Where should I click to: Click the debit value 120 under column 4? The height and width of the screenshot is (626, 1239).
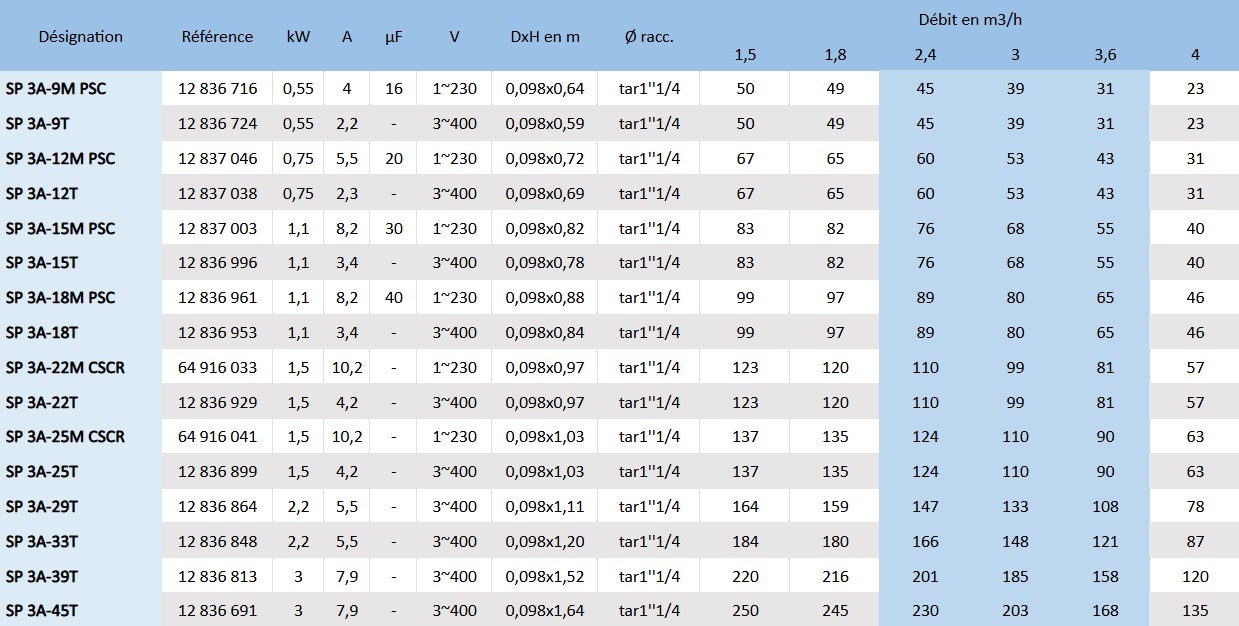[1194, 576]
